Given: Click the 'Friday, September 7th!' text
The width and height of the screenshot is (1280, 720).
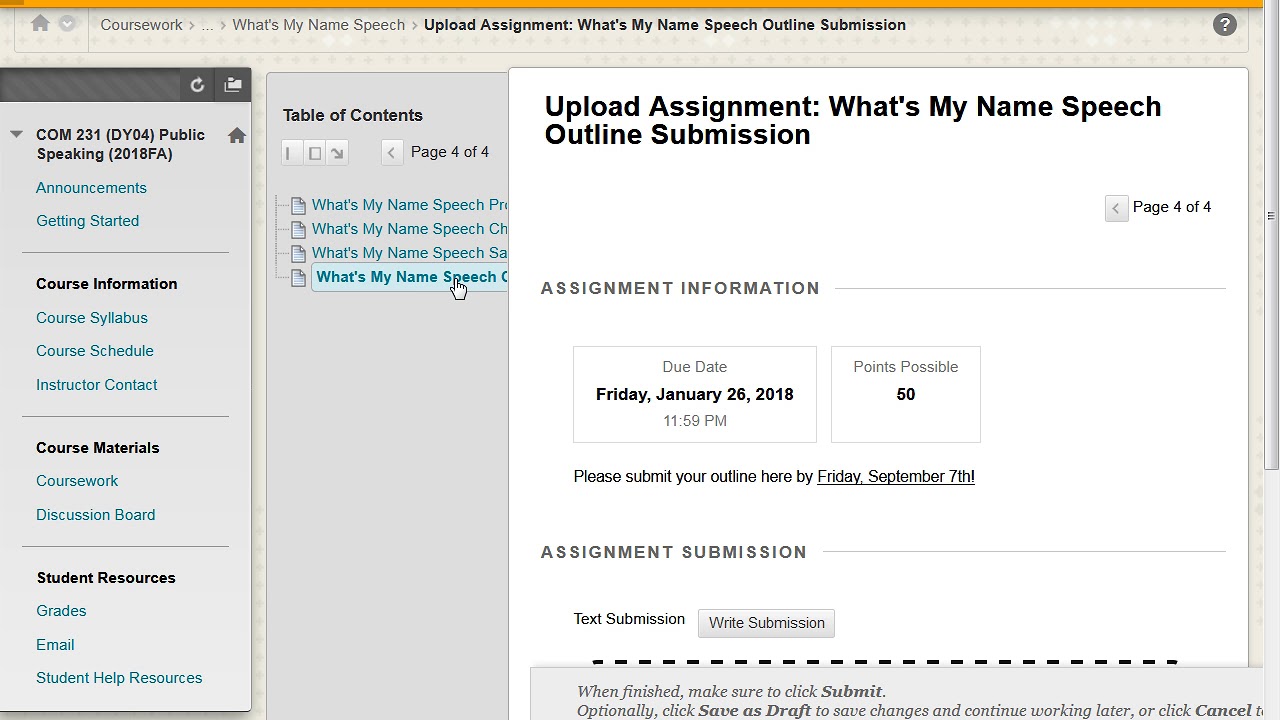Looking at the screenshot, I should 896,477.
